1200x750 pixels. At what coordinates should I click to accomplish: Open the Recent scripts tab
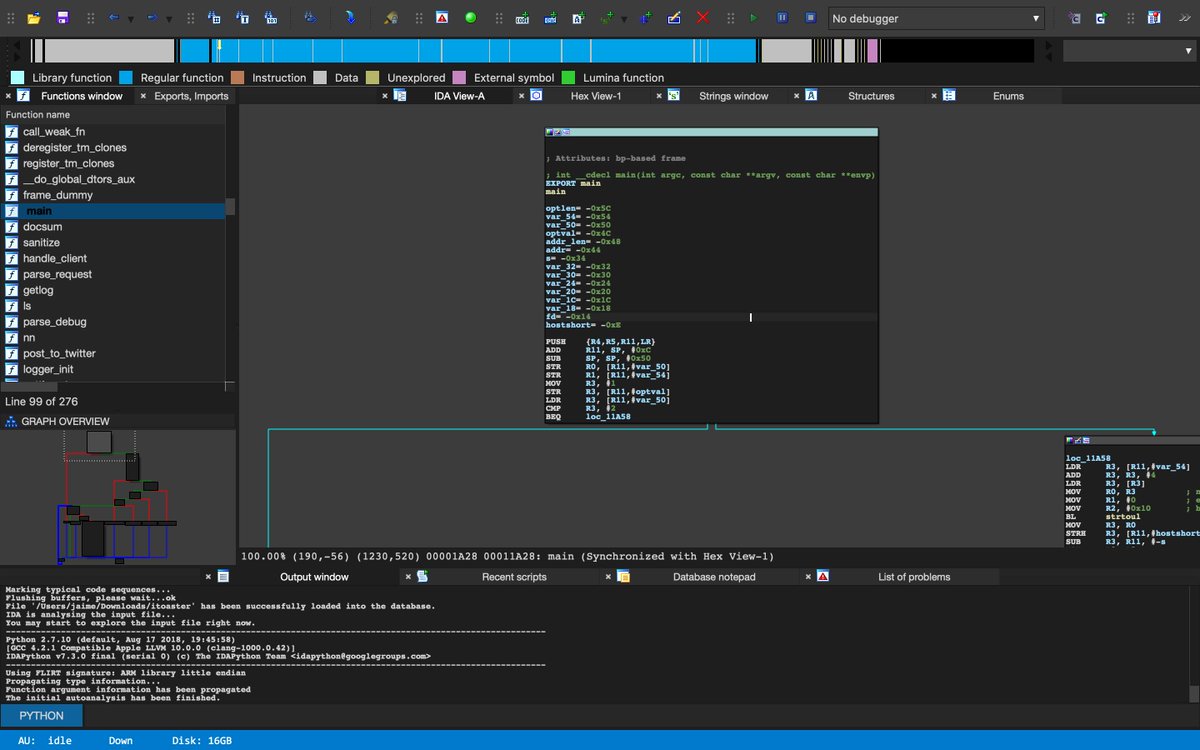pyautogui.click(x=514, y=577)
